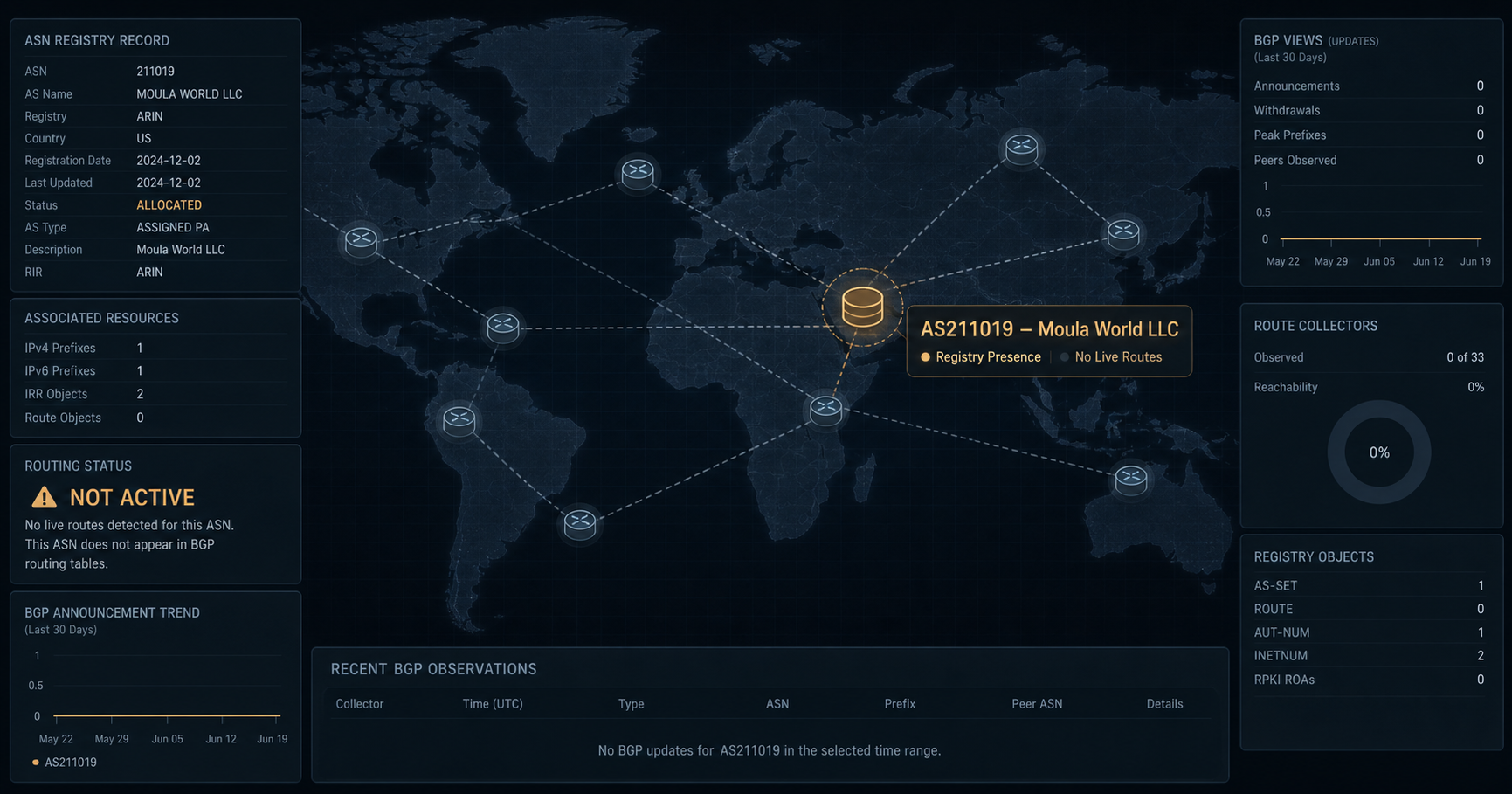Click the NOT ACTIVE warning triangle icon
This screenshot has width=1512, height=794.
44,497
